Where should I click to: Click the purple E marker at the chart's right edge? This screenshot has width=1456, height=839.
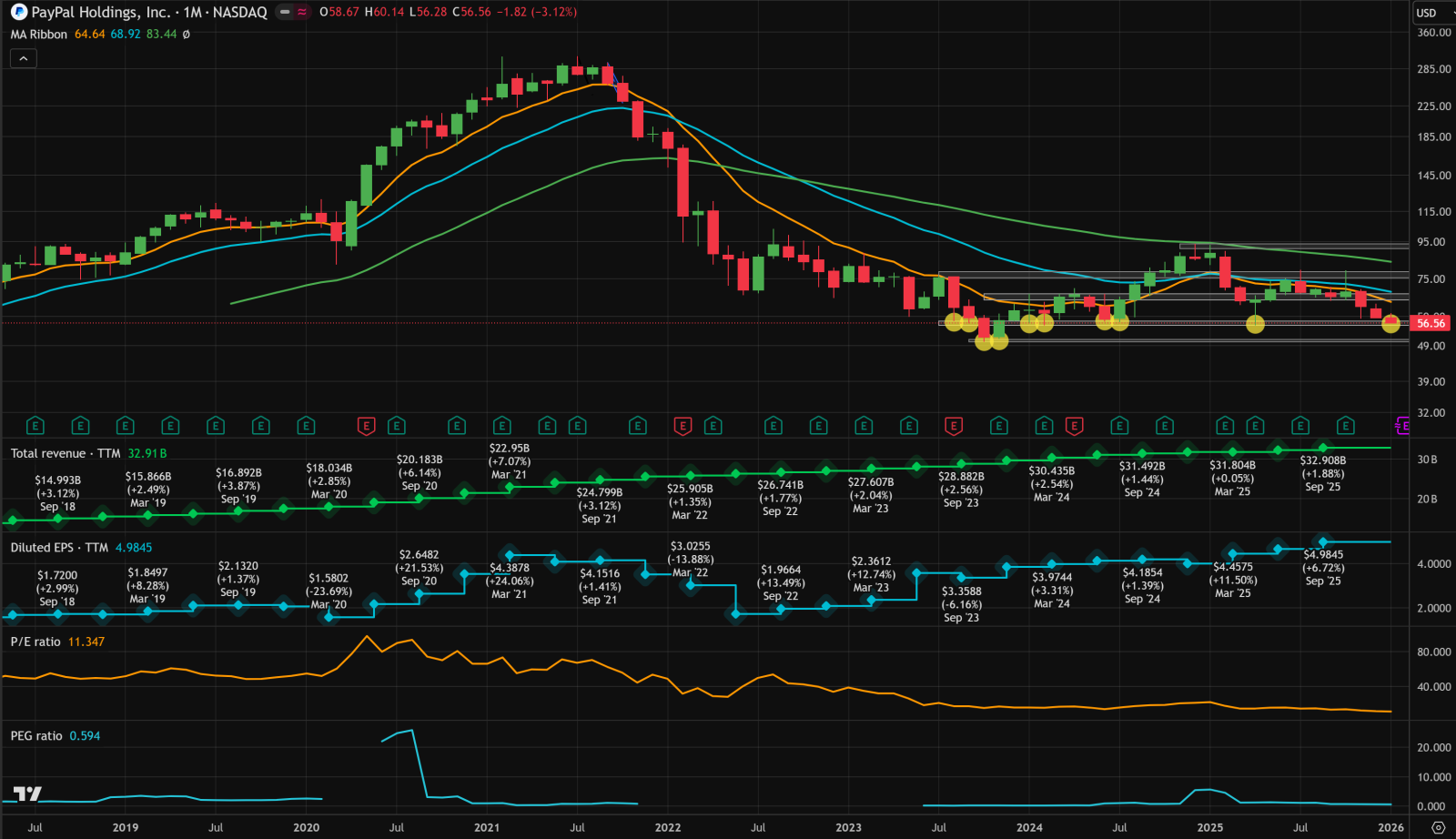click(1402, 426)
